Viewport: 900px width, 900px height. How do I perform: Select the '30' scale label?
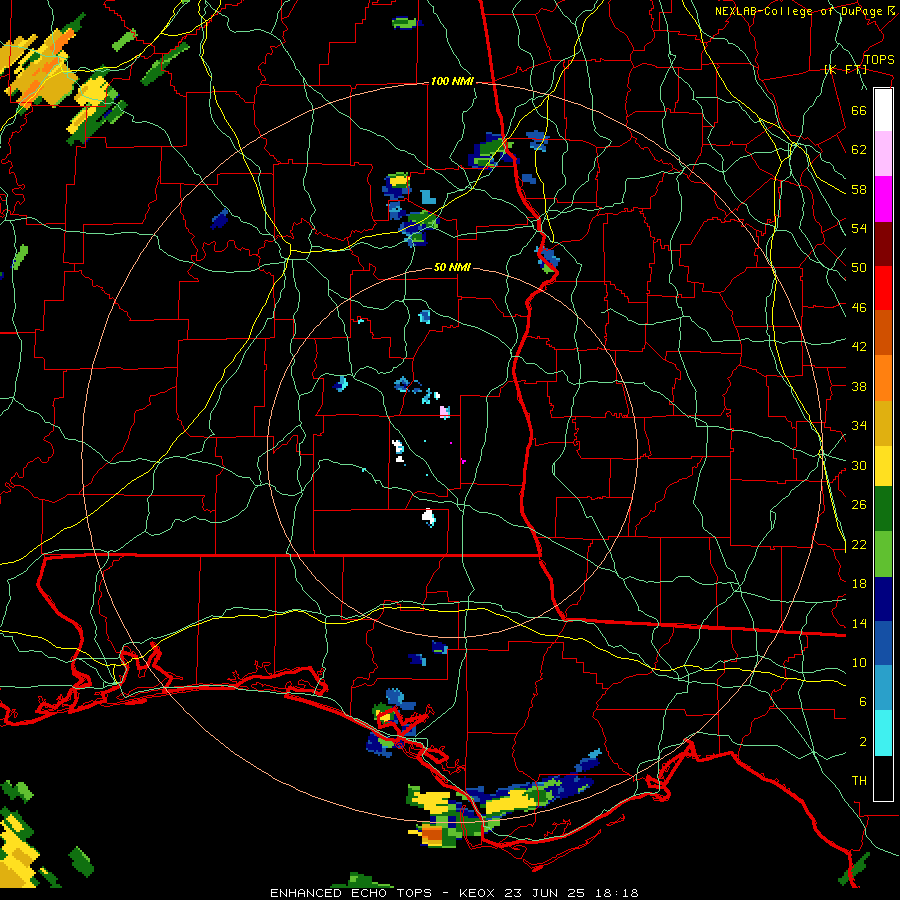coord(859,465)
